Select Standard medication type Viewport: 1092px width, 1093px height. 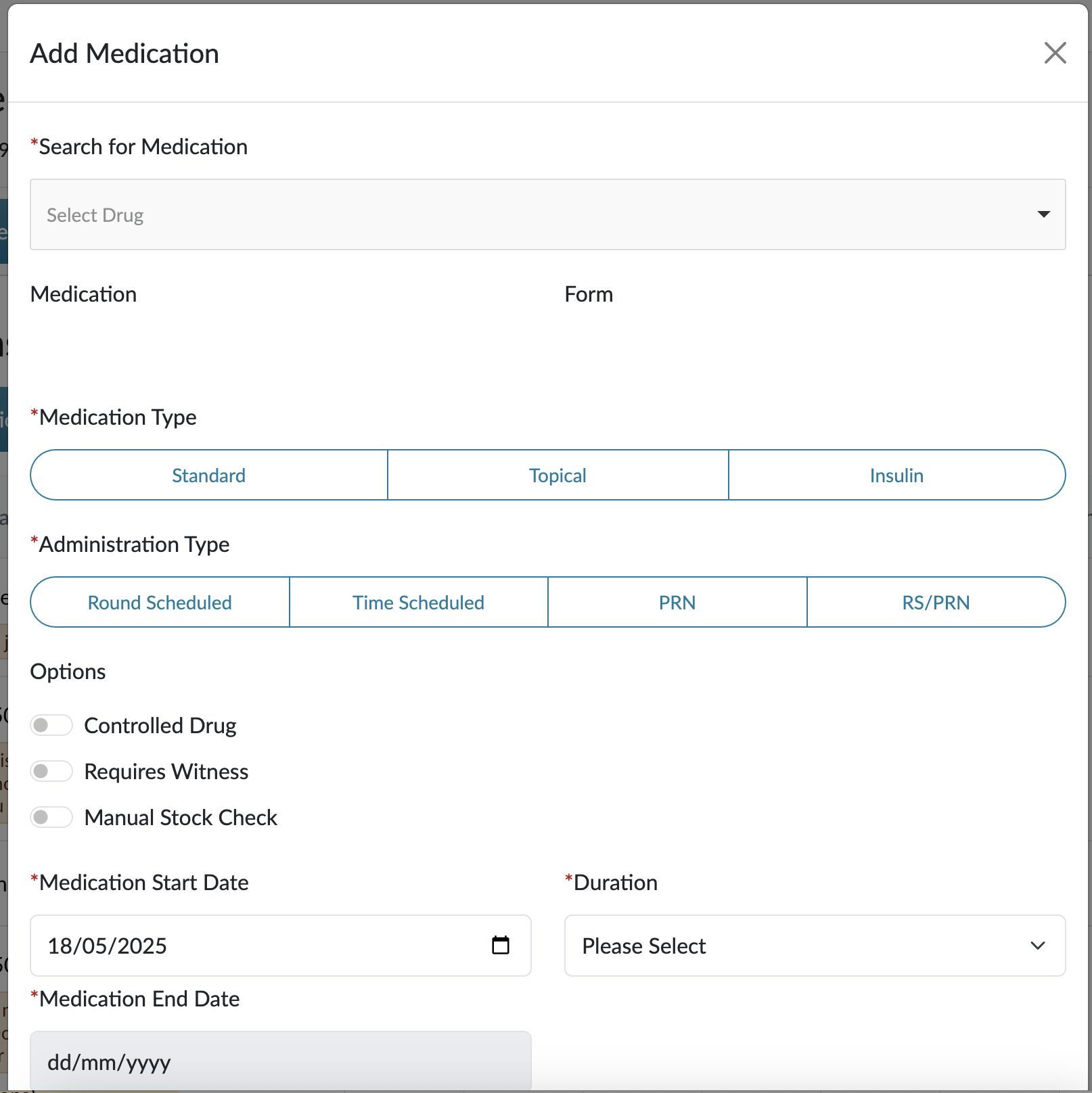(x=208, y=475)
